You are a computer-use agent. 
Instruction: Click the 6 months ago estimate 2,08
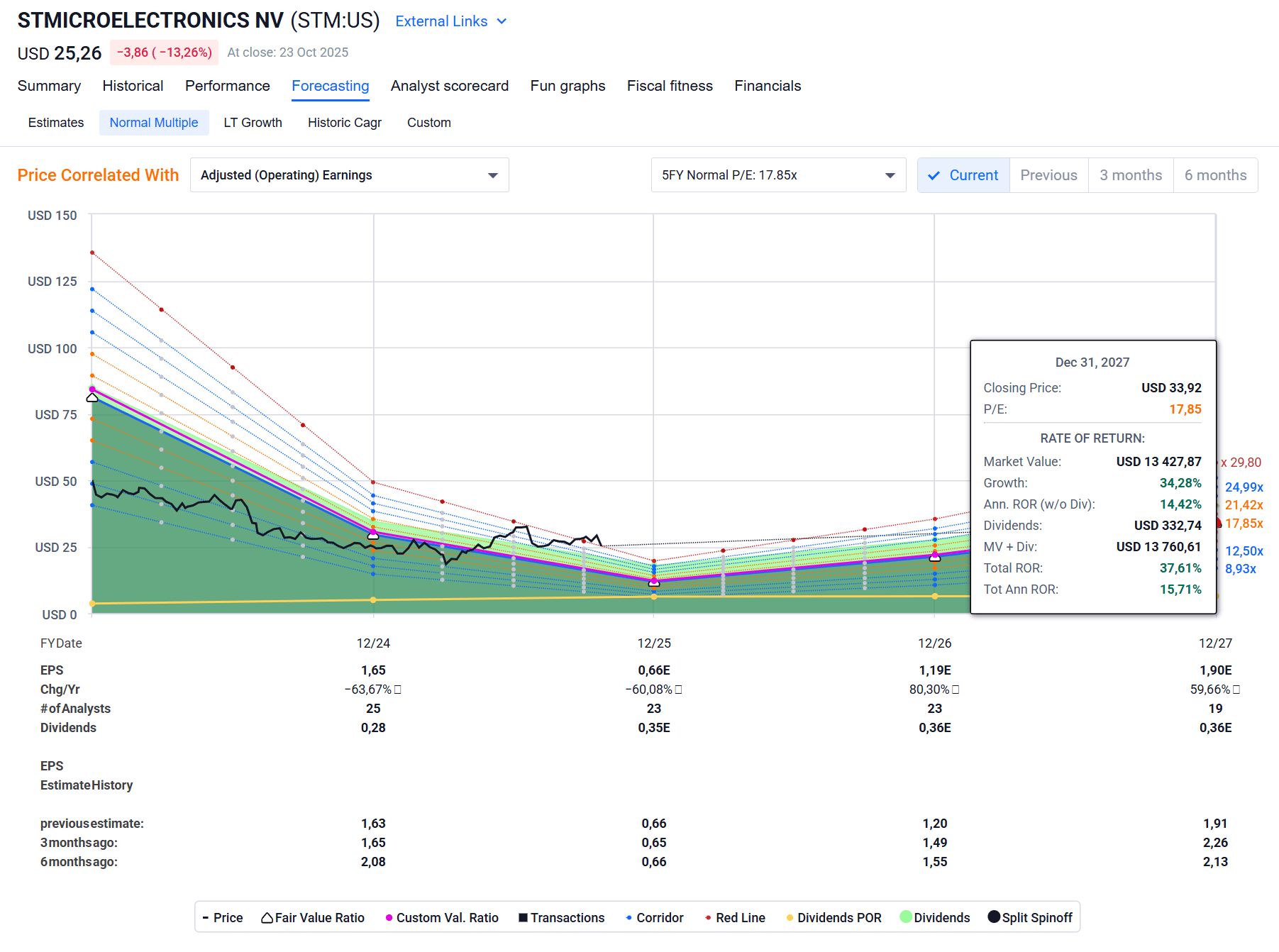point(373,862)
